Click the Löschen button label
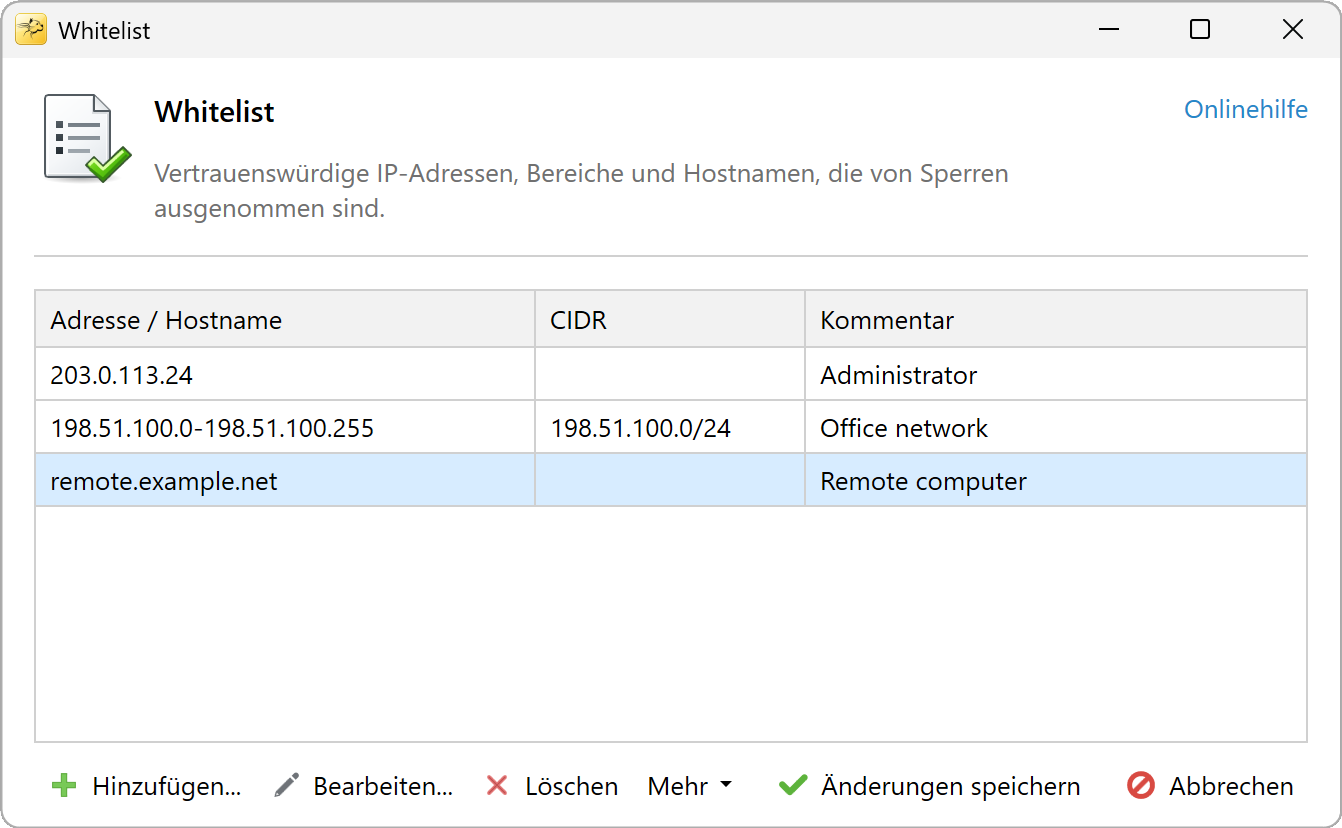This screenshot has width=1342, height=828. point(571,786)
